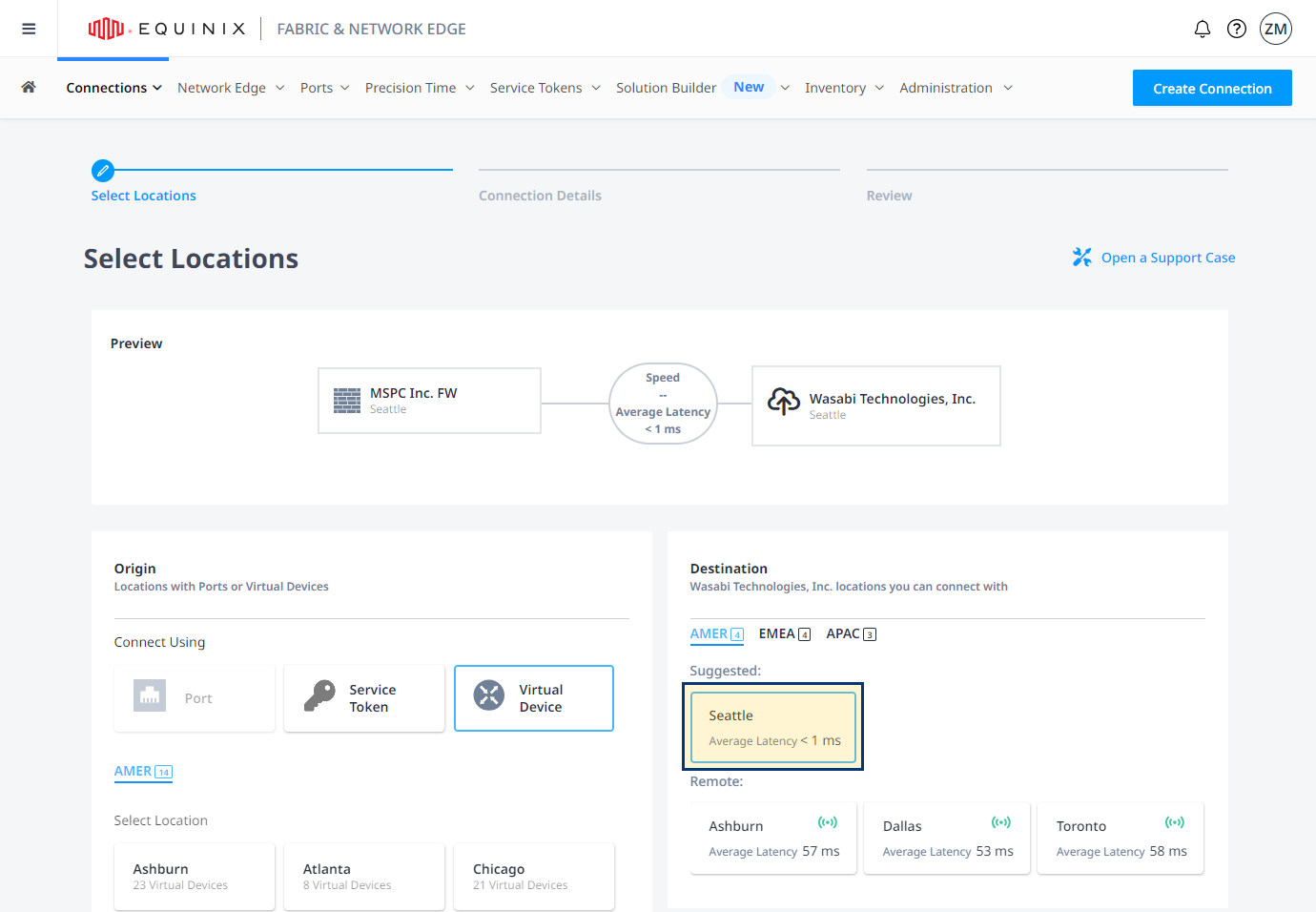1316x912 pixels.
Task: Click the Fabric & Network Edge title
Action: pyautogui.click(x=372, y=29)
